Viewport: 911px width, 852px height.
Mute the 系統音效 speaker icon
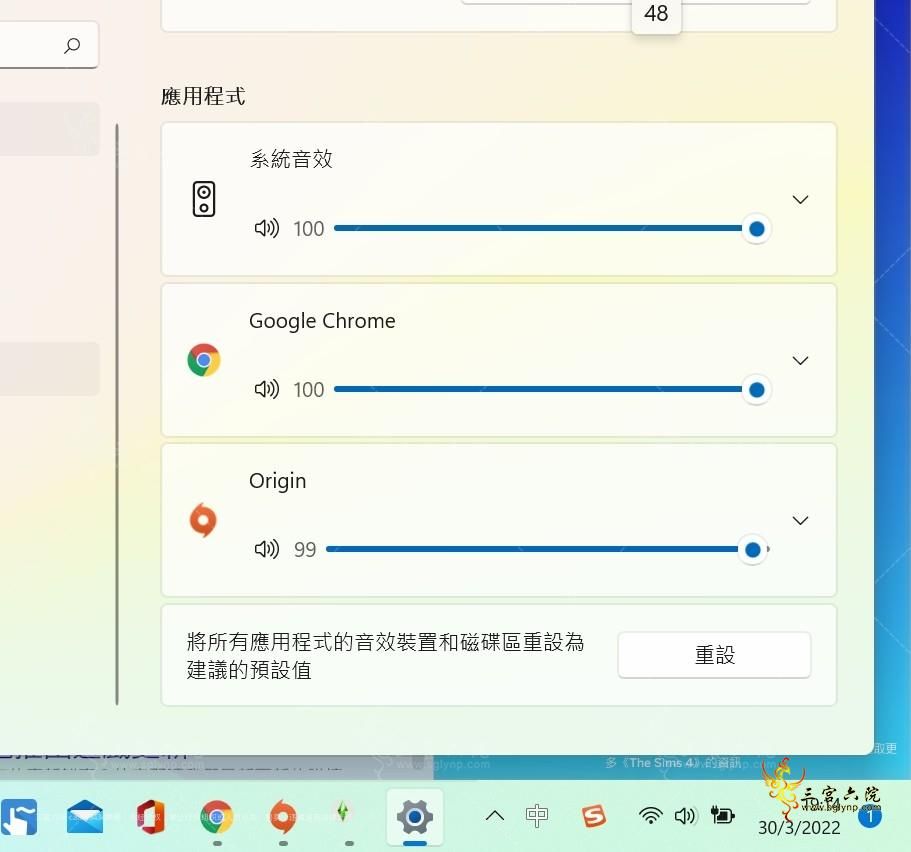coord(267,228)
